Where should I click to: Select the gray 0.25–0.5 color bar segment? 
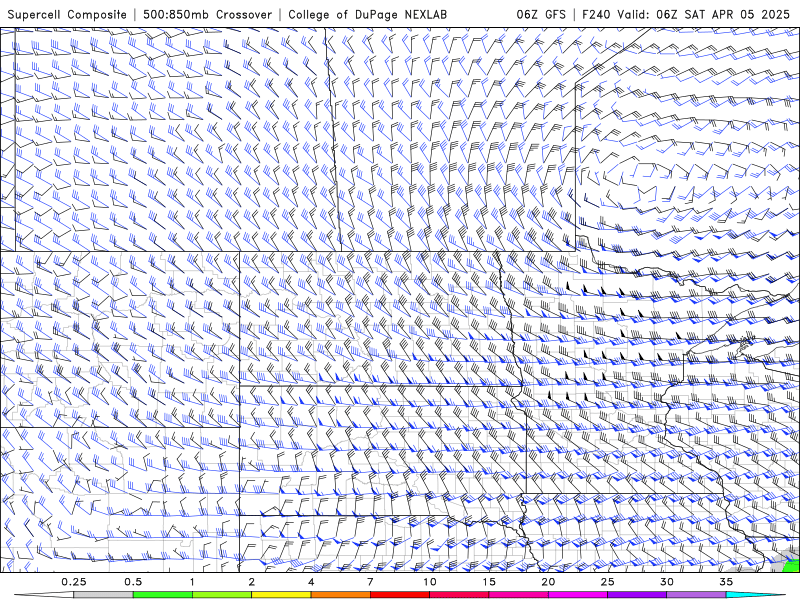tap(104, 595)
